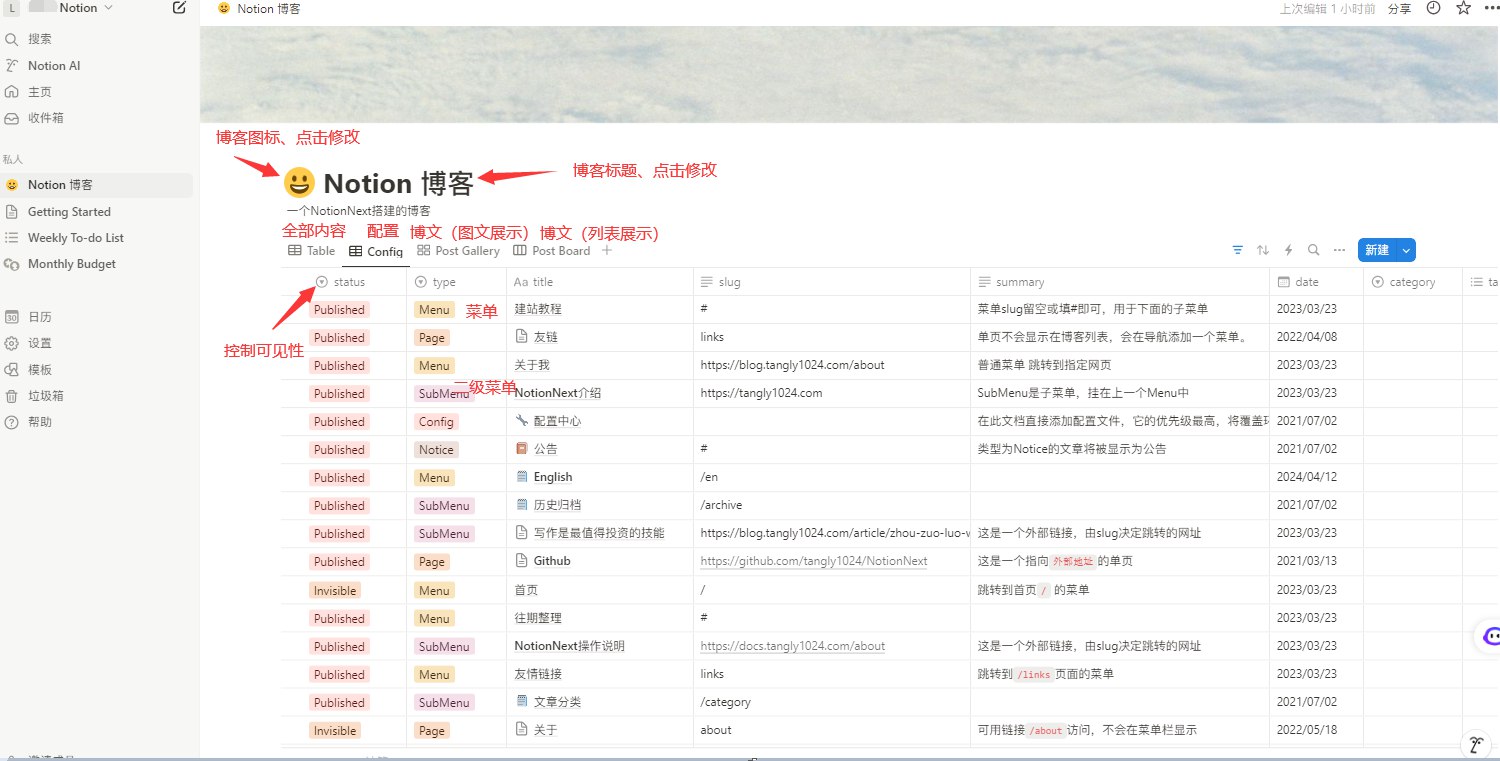Expand the workspace Notion switcher dropdown

[x=108, y=8]
